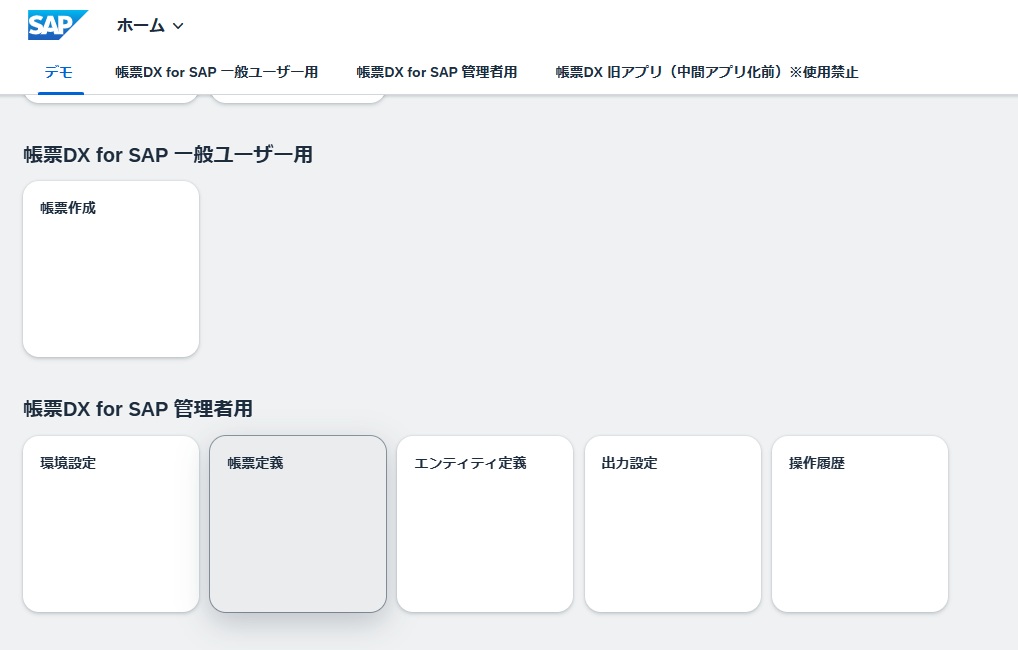Click the エンティティ定義 title text in its tile
Image resolution: width=1018 pixels, height=650 pixels.
470,463
